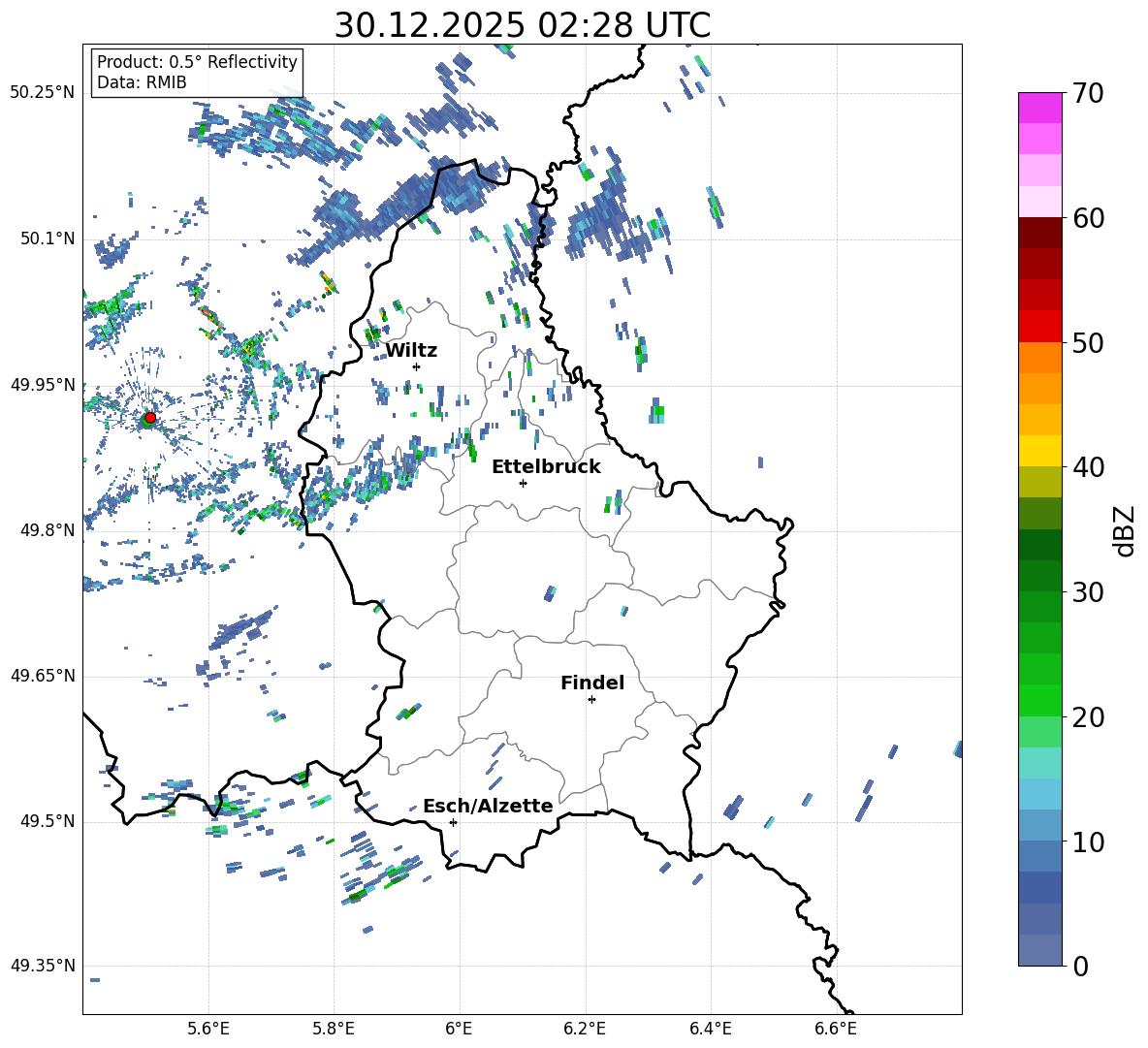Viewport: 1148px width, 1048px height.
Task: Click the 49.5°N latitude label
Action: [x=47, y=820]
